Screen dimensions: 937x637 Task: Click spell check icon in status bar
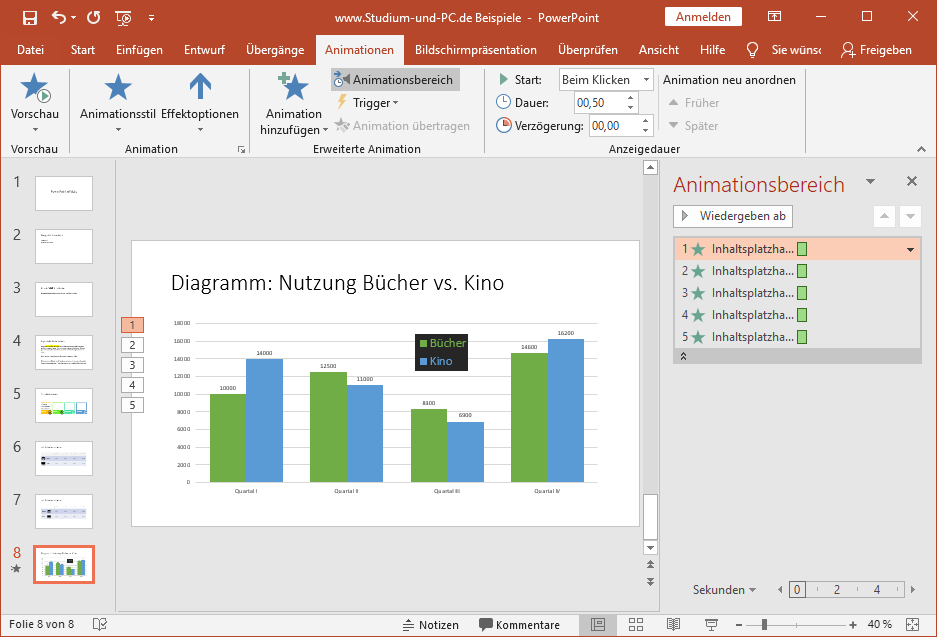100,624
